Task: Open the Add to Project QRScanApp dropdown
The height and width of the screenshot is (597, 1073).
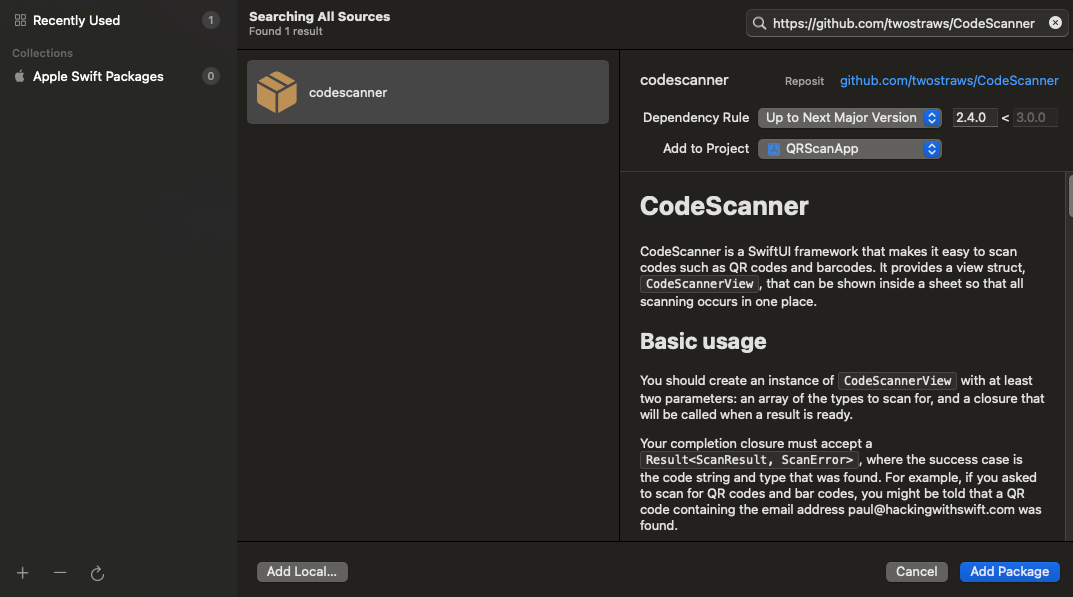Action: [849, 149]
